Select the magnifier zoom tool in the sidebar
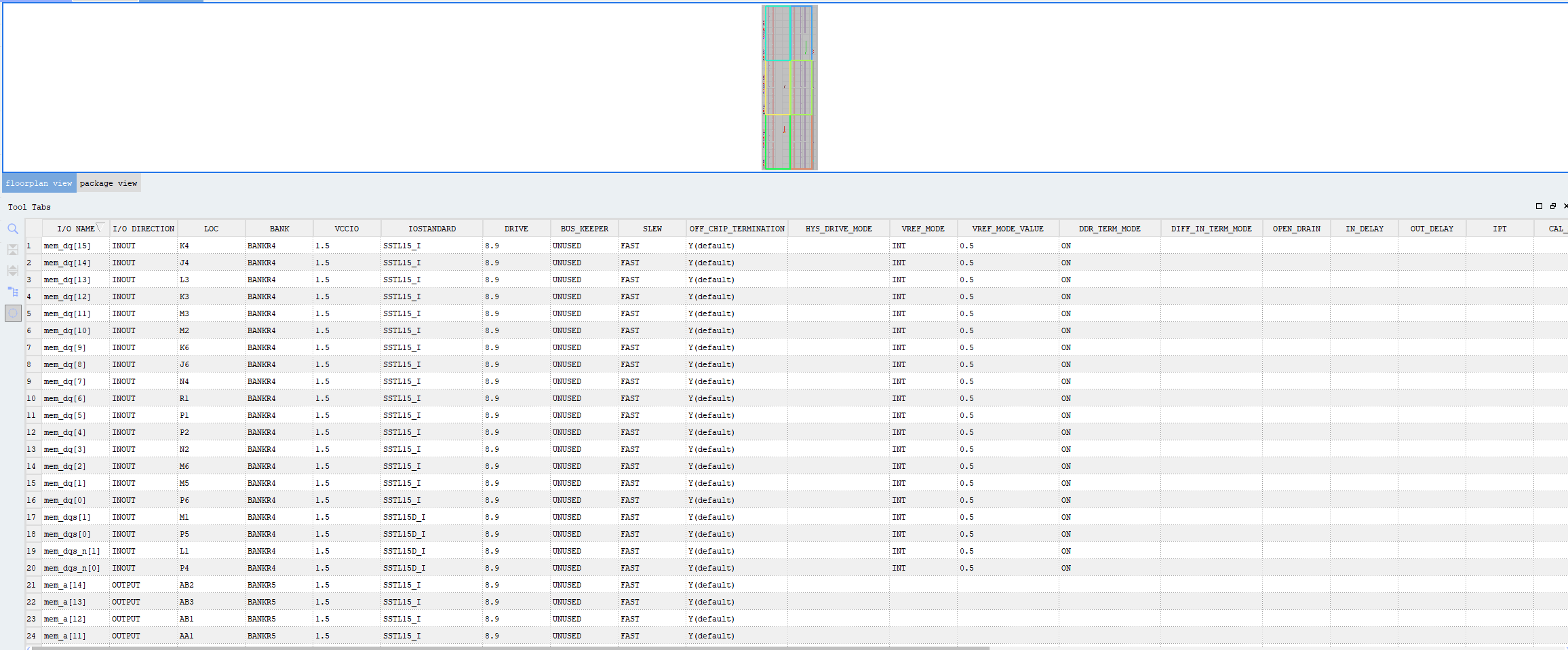The image size is (1568, 650). [x=13, y=229]
